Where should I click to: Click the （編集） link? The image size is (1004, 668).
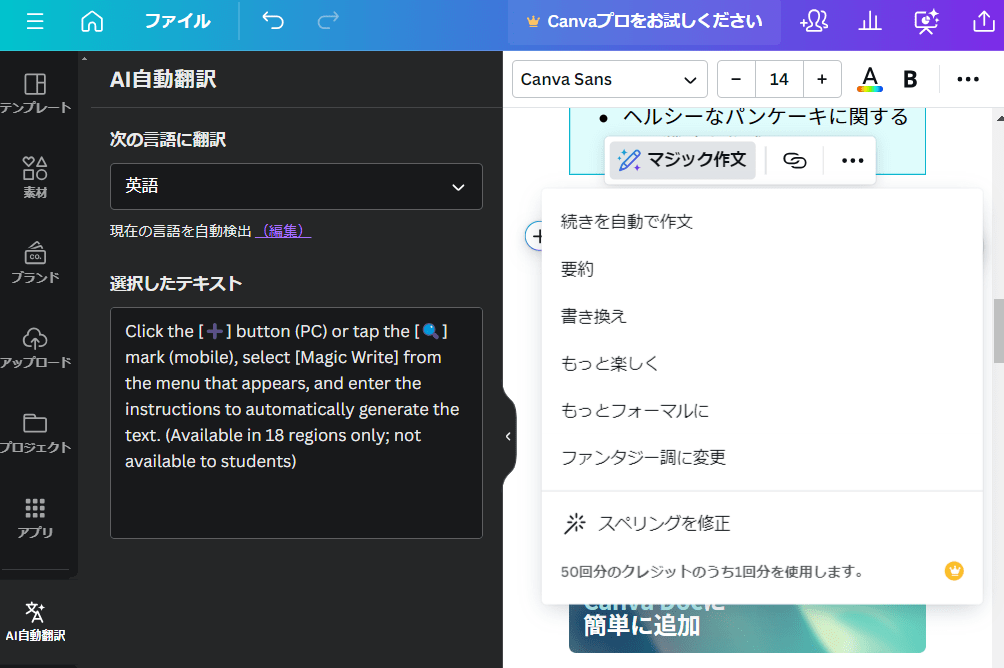point(283,231)
